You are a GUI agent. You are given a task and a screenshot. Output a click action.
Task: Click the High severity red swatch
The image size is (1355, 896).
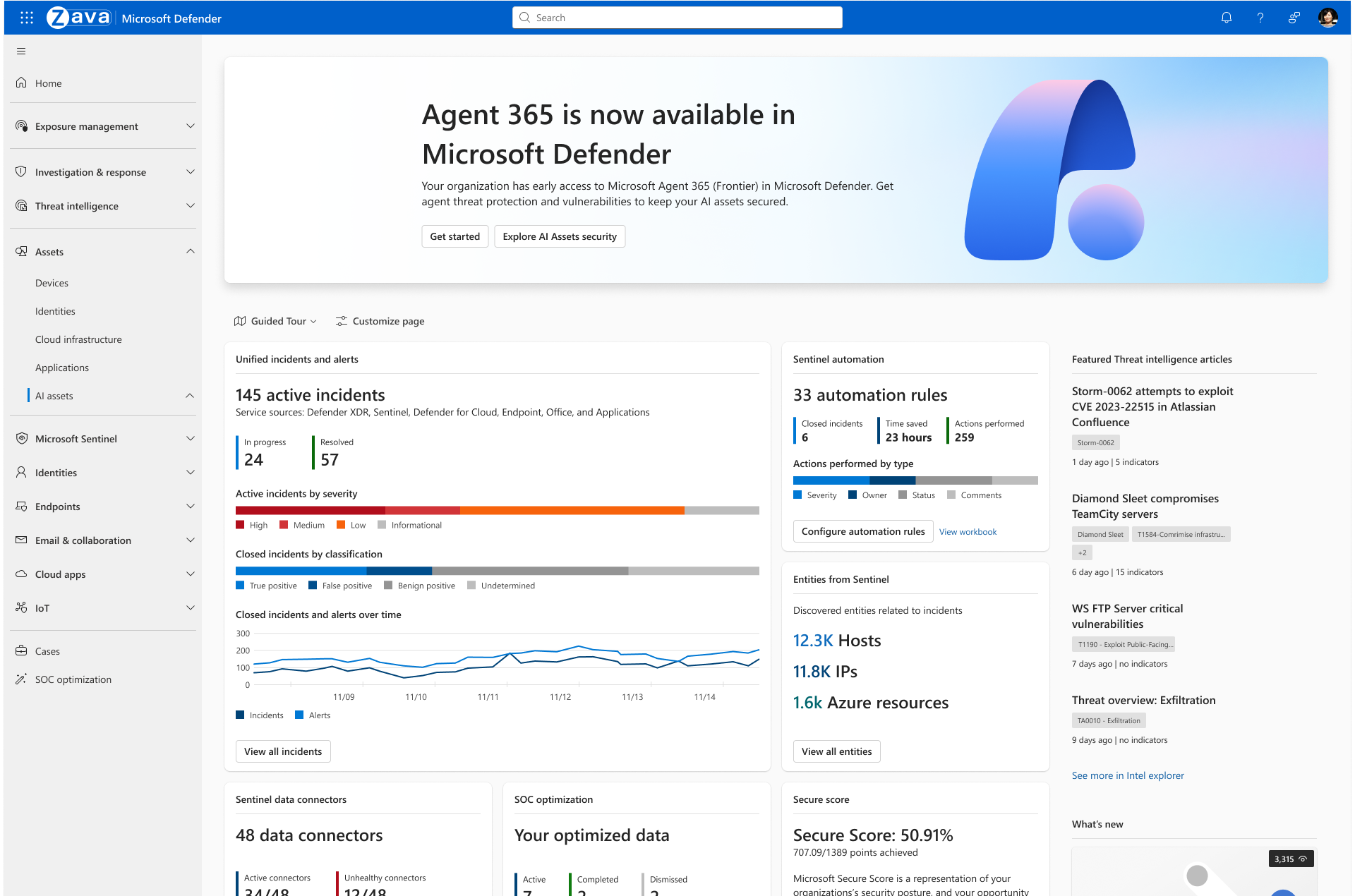coord(240,525)
